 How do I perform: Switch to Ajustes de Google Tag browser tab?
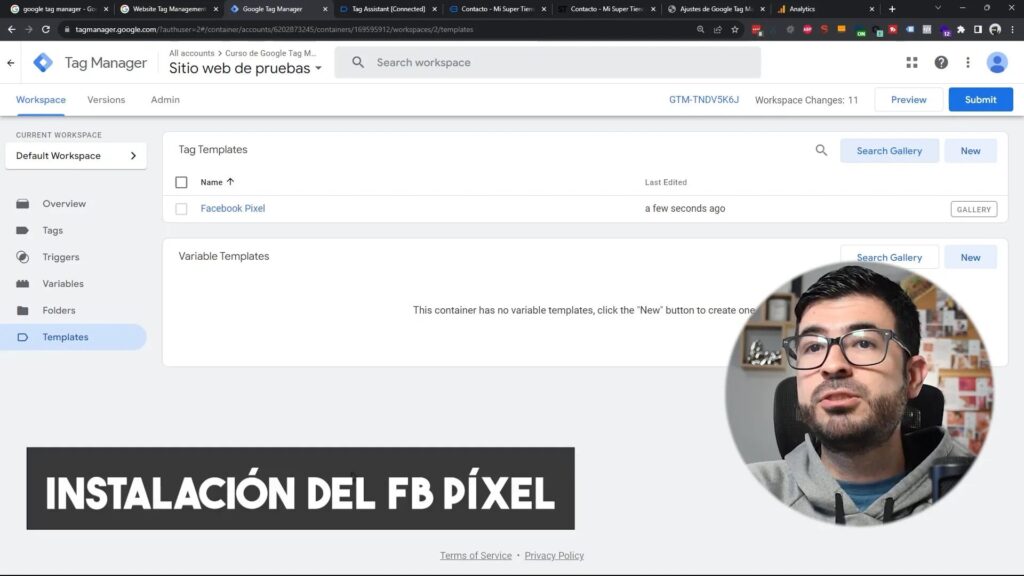[716, 9]
